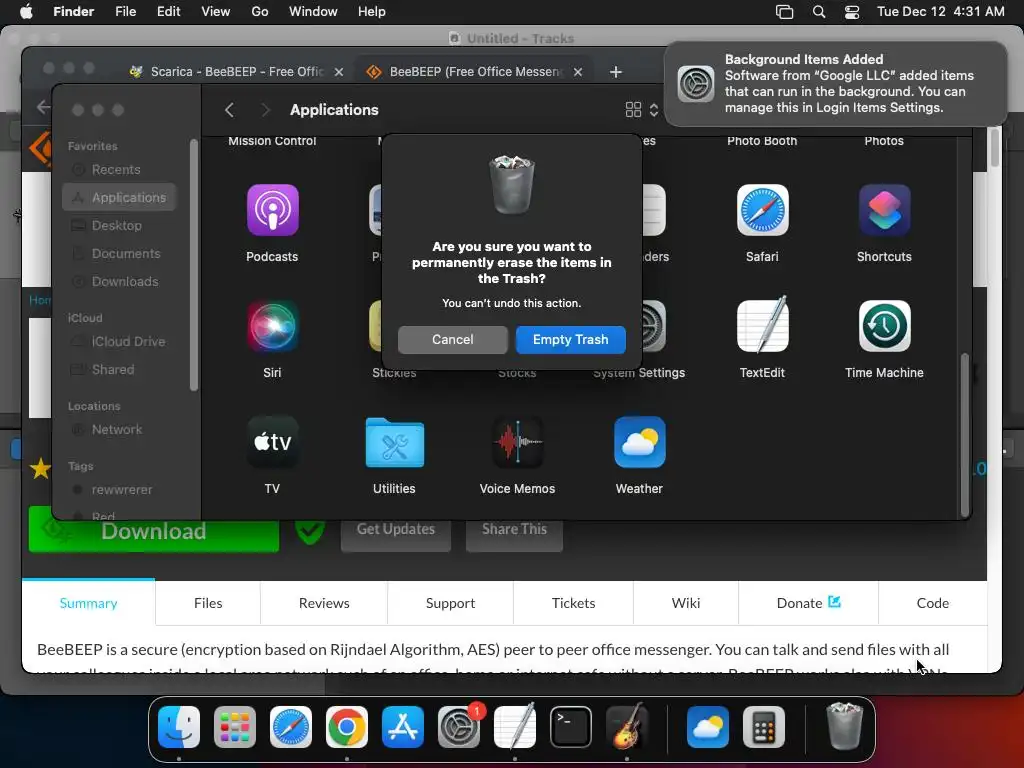The height and width of the screenshot is (768, 1024).
Task: Open the Apple TV app icon
Action: [x=272, y=442]
